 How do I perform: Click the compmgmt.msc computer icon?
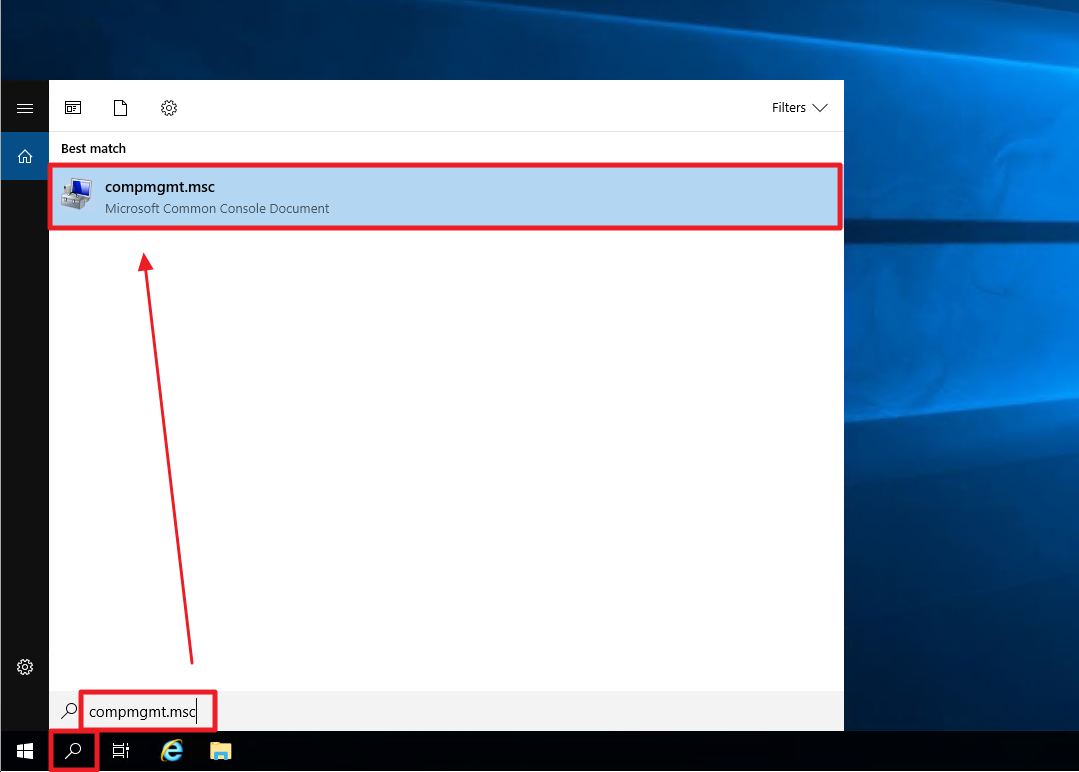point(76,194)
